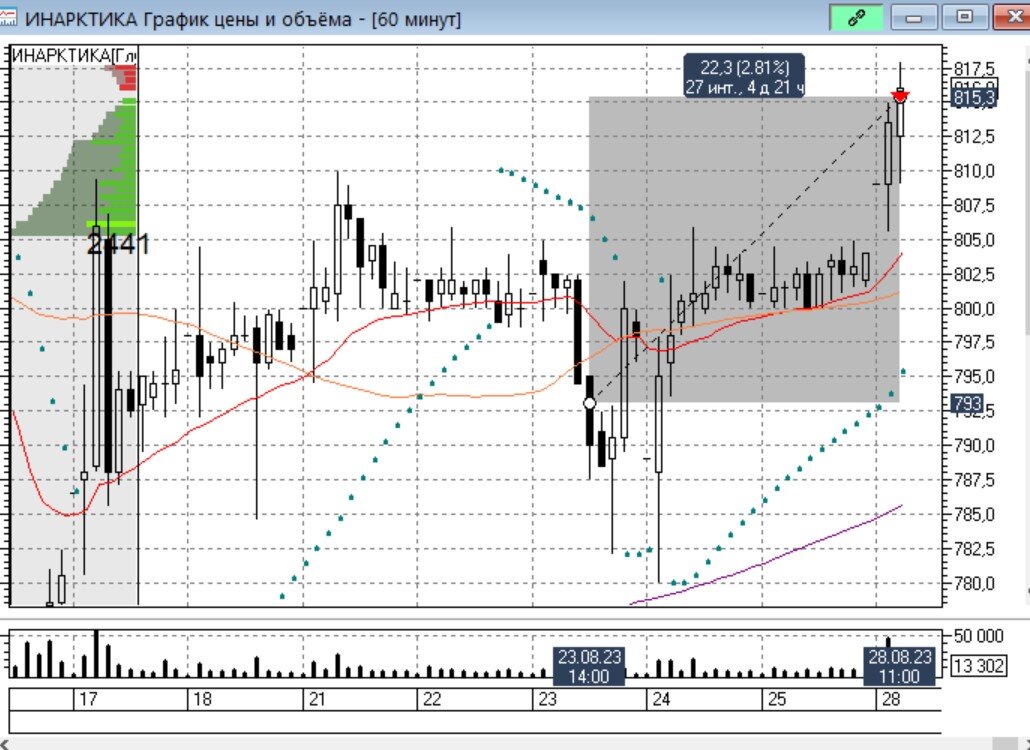This screenshot has height=750, width=1030.
Task: Click the 790,0 price axis label
Action: tap(974, 446)
